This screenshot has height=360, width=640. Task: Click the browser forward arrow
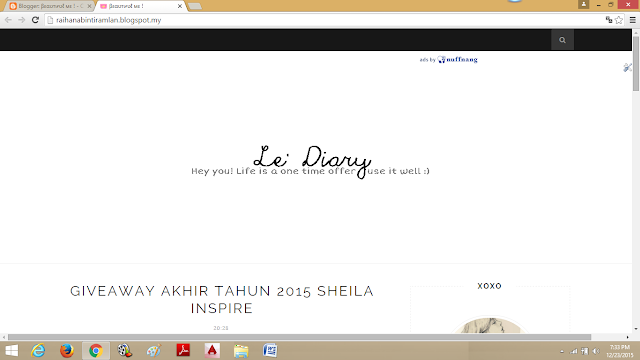pyautogui.click(x=22, y=20)
